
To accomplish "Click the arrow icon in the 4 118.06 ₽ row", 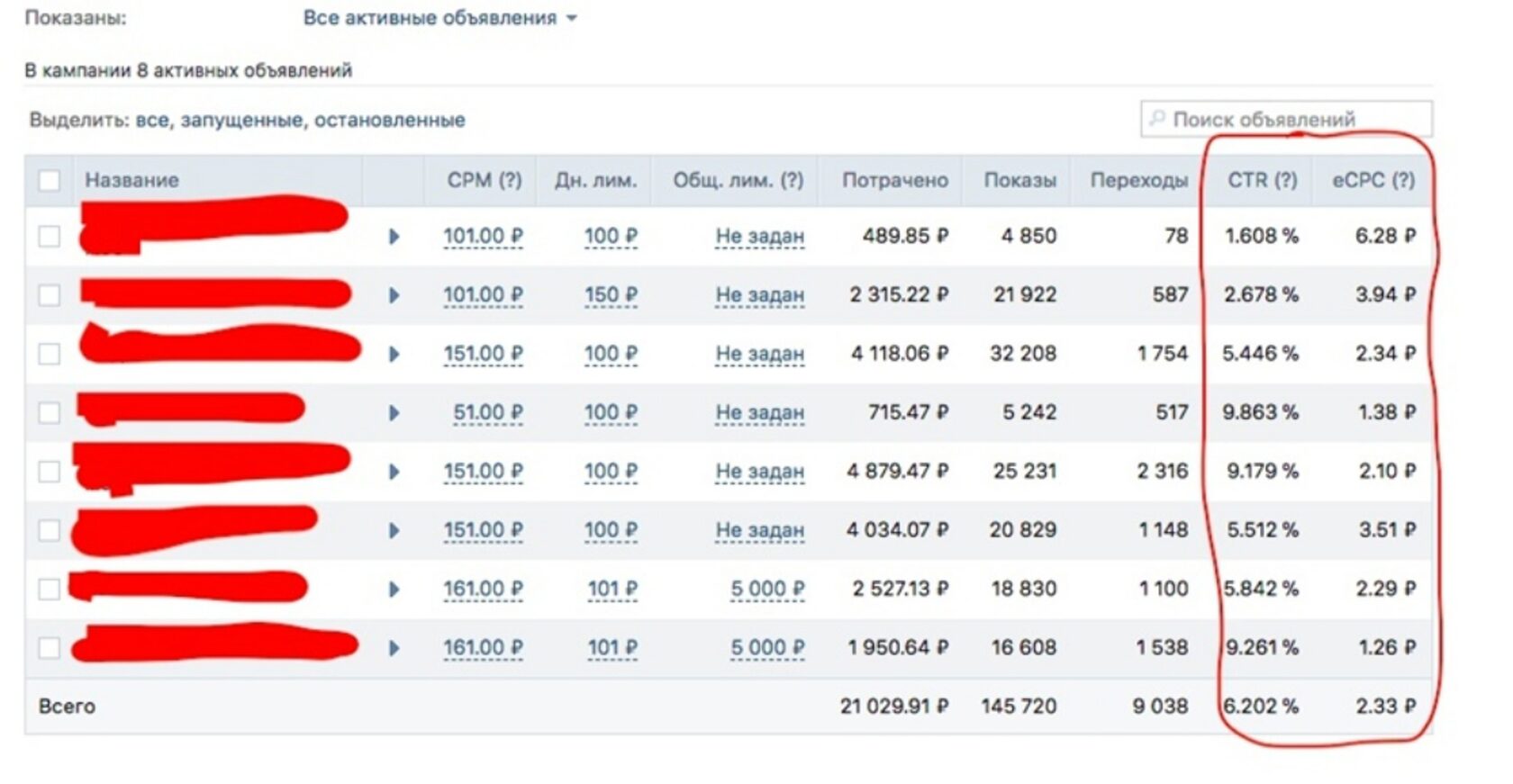I will (x=394, y=355).
